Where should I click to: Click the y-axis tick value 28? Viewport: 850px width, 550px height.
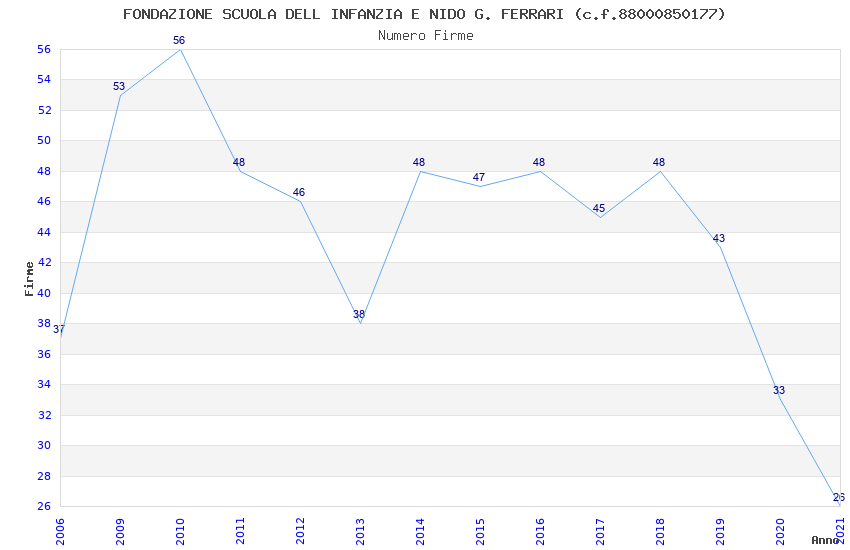(44, 476)
